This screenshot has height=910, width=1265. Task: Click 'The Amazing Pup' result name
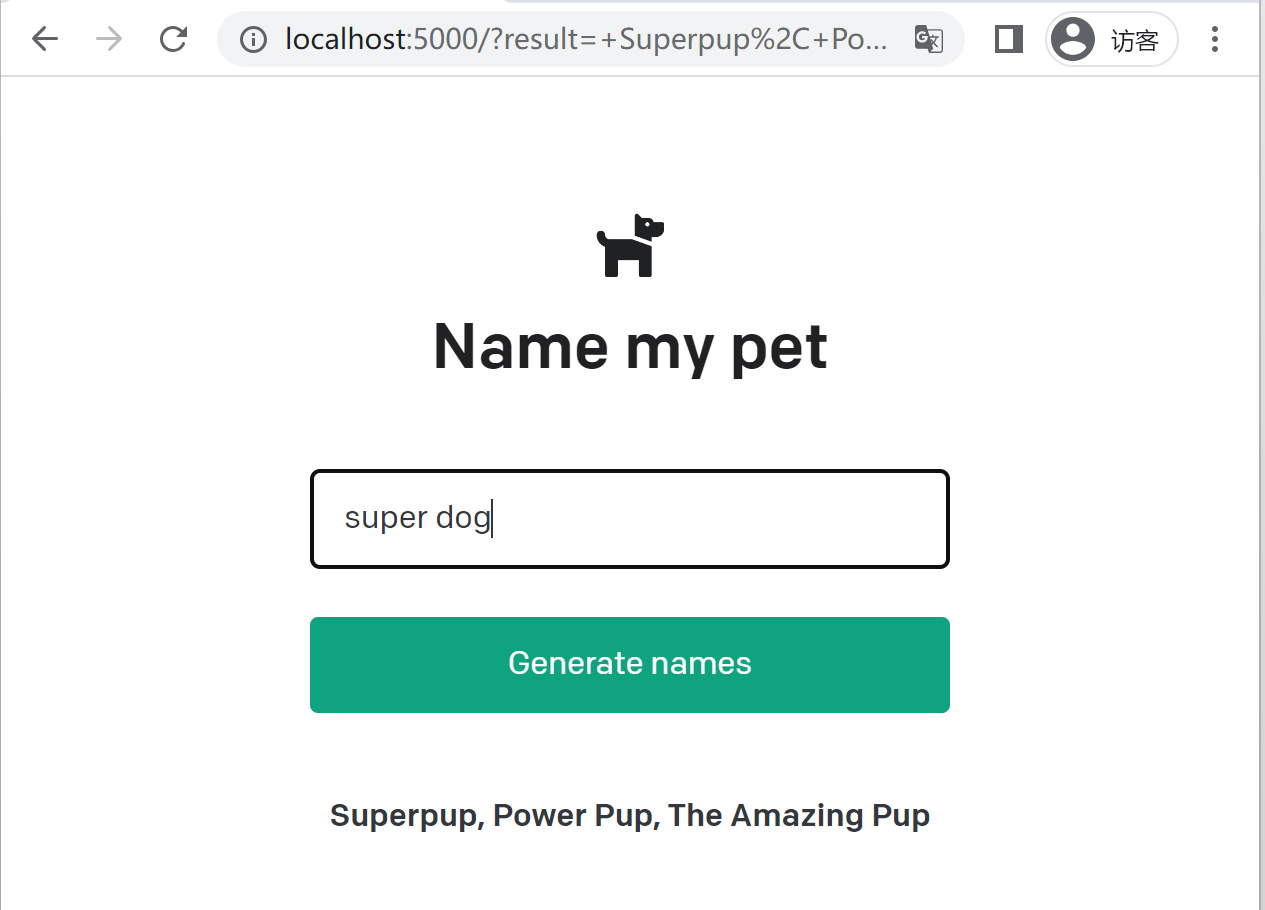click(799, 815)
